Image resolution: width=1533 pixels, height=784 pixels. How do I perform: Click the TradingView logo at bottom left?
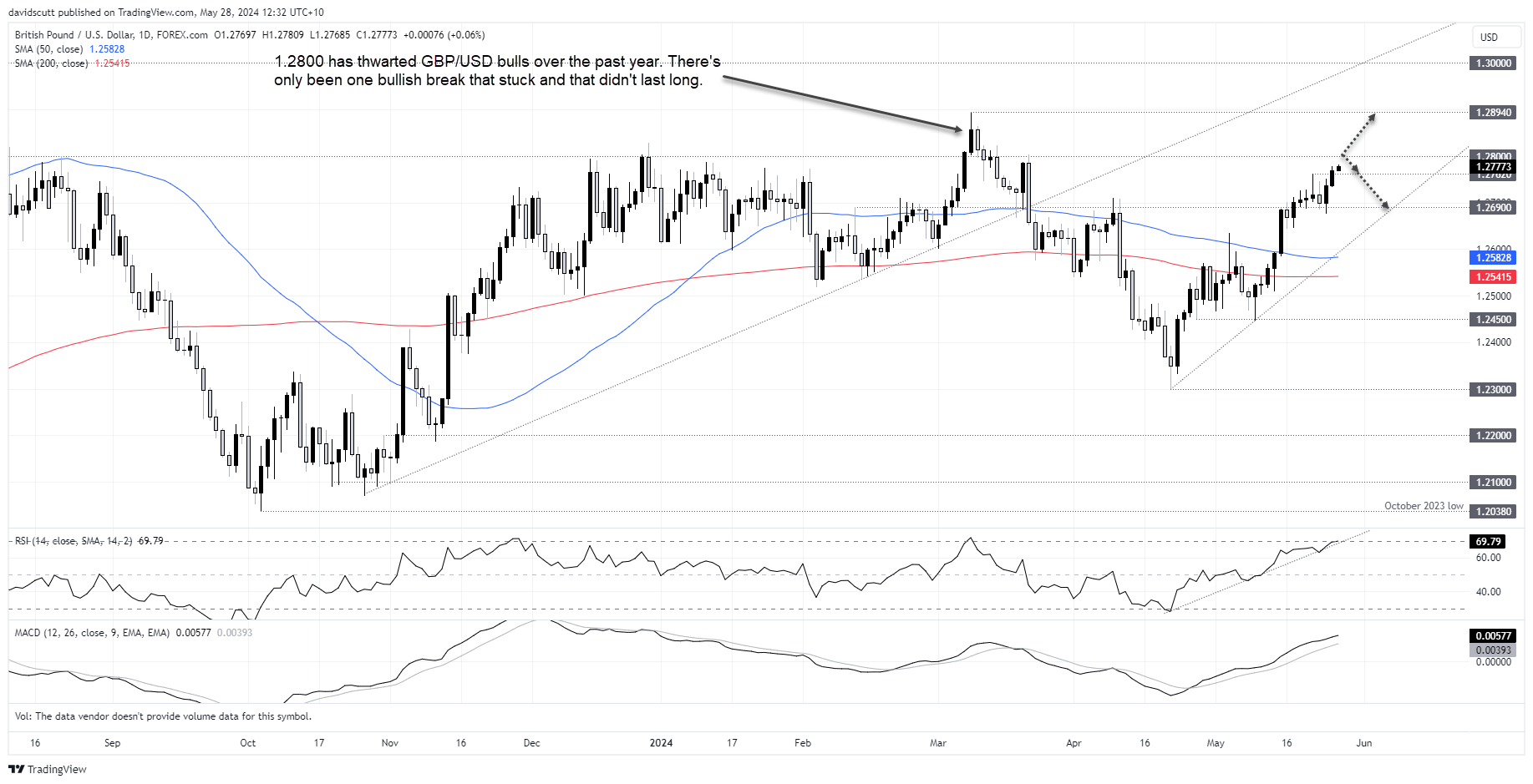click(48, 769)
